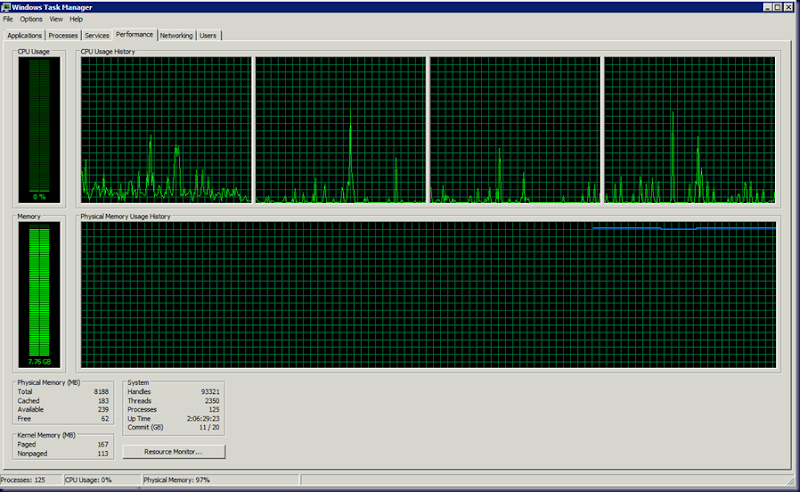Screen dimensions: 800x492
Task: Click status bar Processes: 125 entry
Action: [31, 480]
